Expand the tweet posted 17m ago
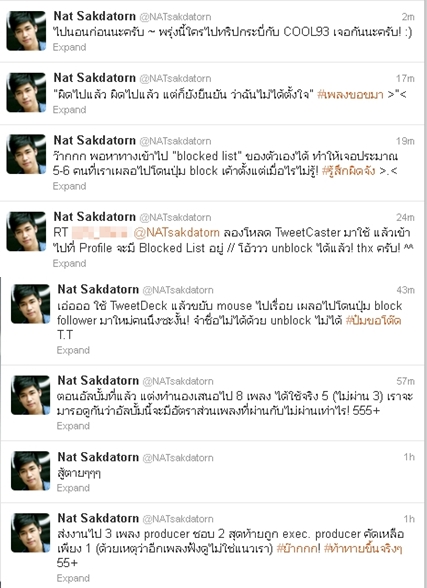427x588 pixels. (x=69, y=110)
